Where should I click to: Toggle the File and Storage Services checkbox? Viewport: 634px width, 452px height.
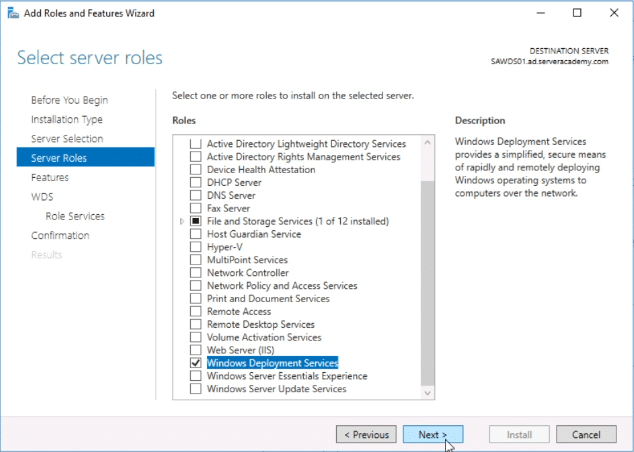(x=195, y=221)
